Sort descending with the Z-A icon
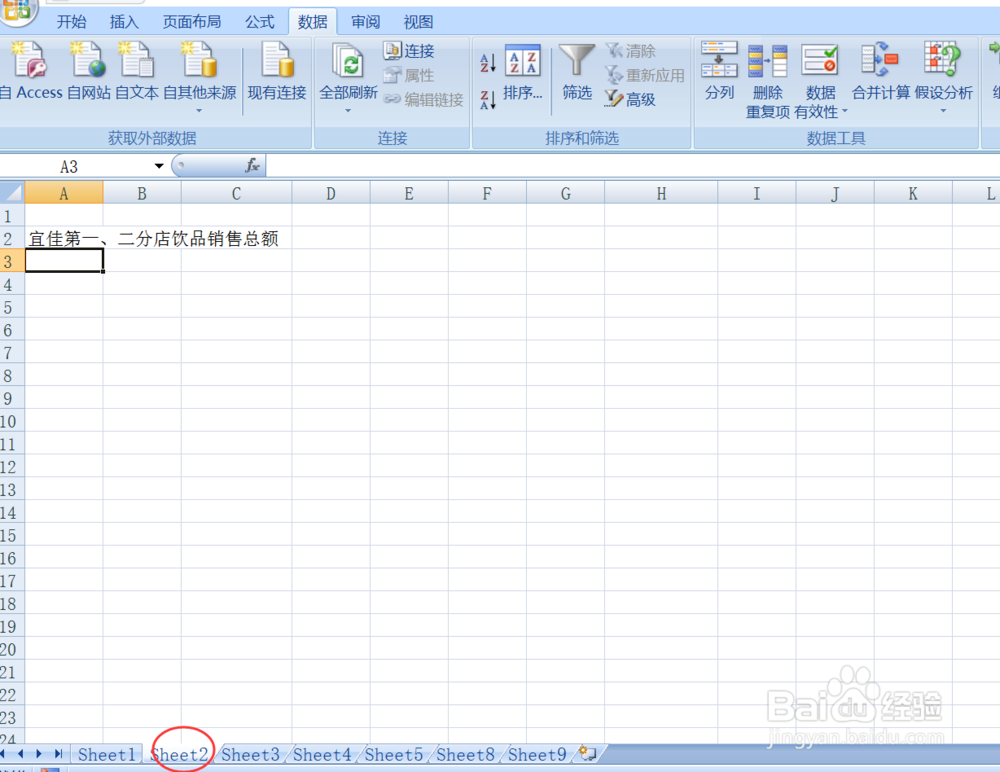The width and height of the screenshot is (1000, 772). [487, 100]
